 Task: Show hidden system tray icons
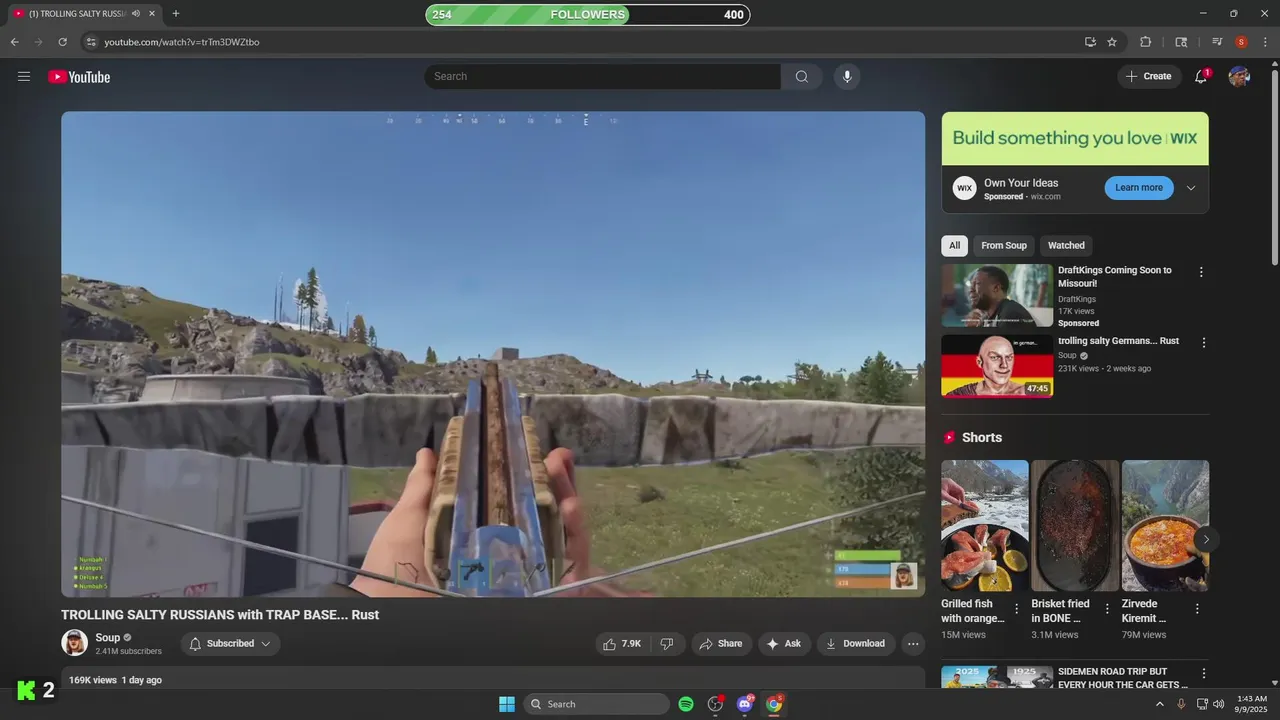[x=1160, y=704]
